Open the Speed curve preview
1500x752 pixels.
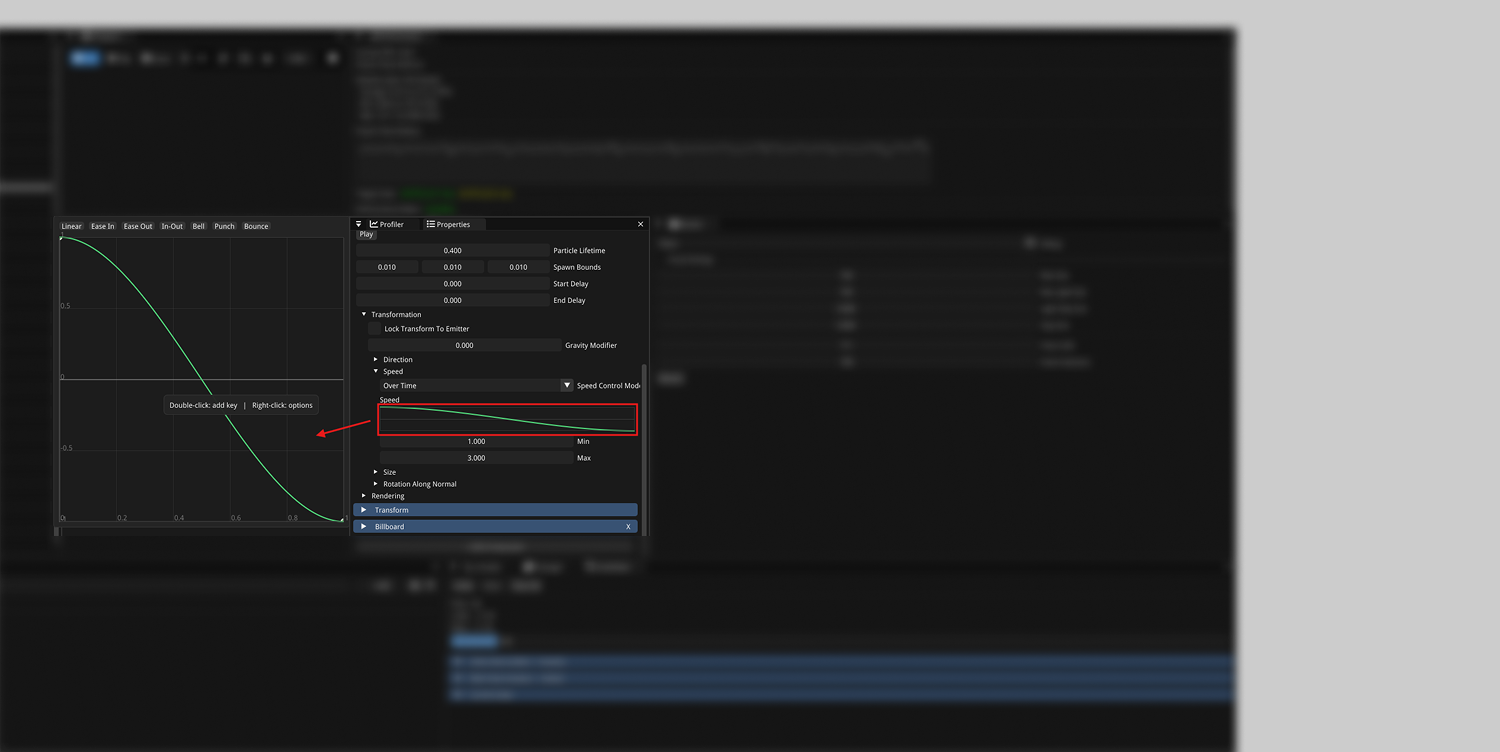click(507, 419)
